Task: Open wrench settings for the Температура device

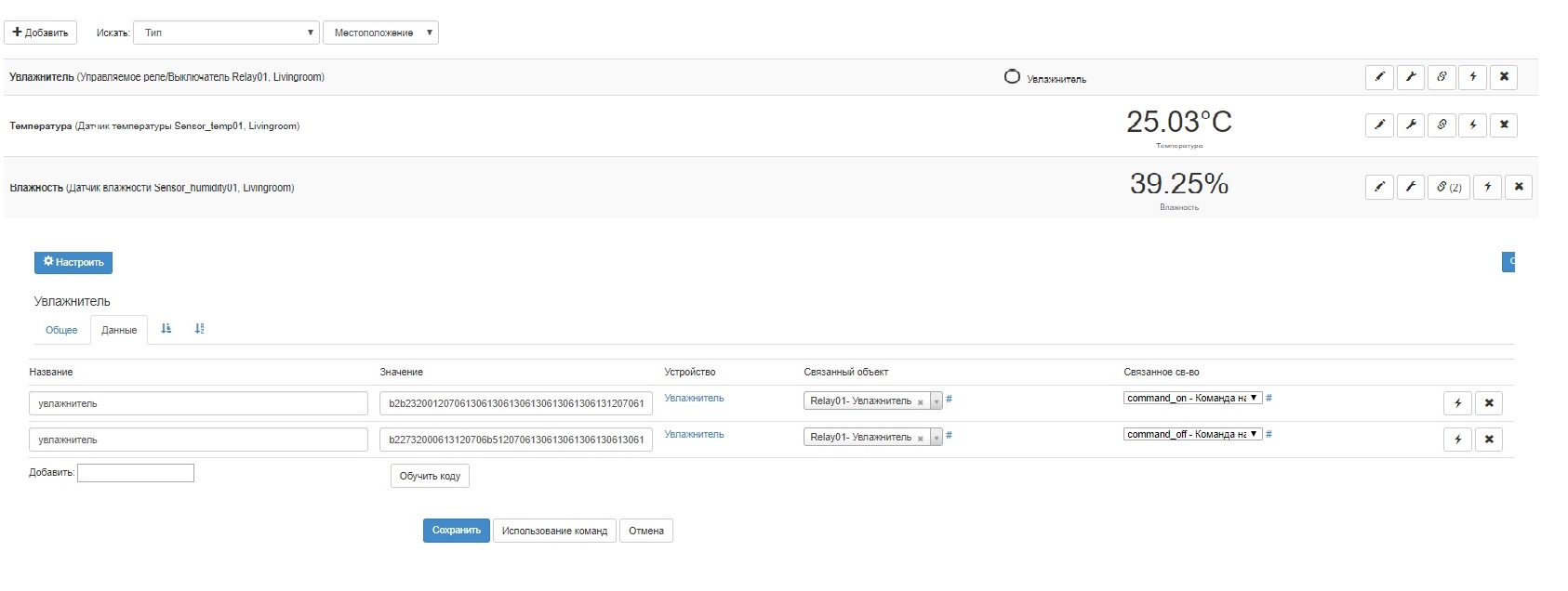Action: click(x=1411, y=125)
